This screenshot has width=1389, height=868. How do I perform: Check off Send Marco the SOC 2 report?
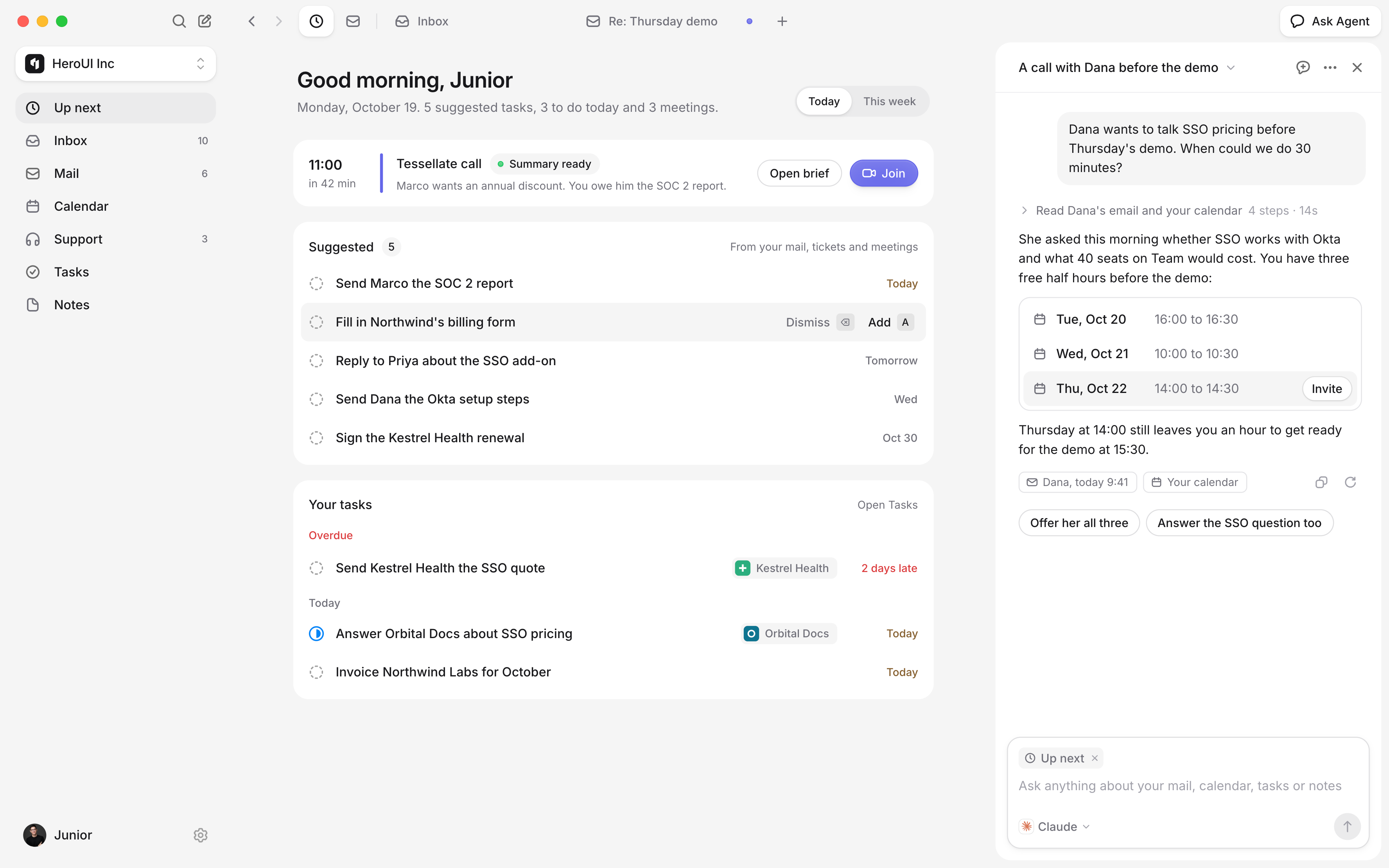[x=316, y=283]
